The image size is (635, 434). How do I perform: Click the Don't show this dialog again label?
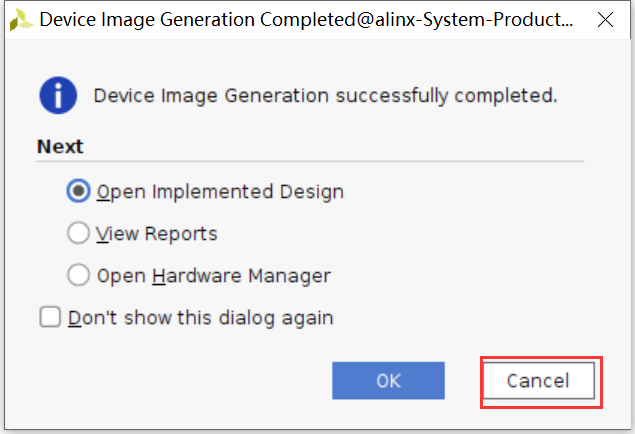[x=201, y=318]
